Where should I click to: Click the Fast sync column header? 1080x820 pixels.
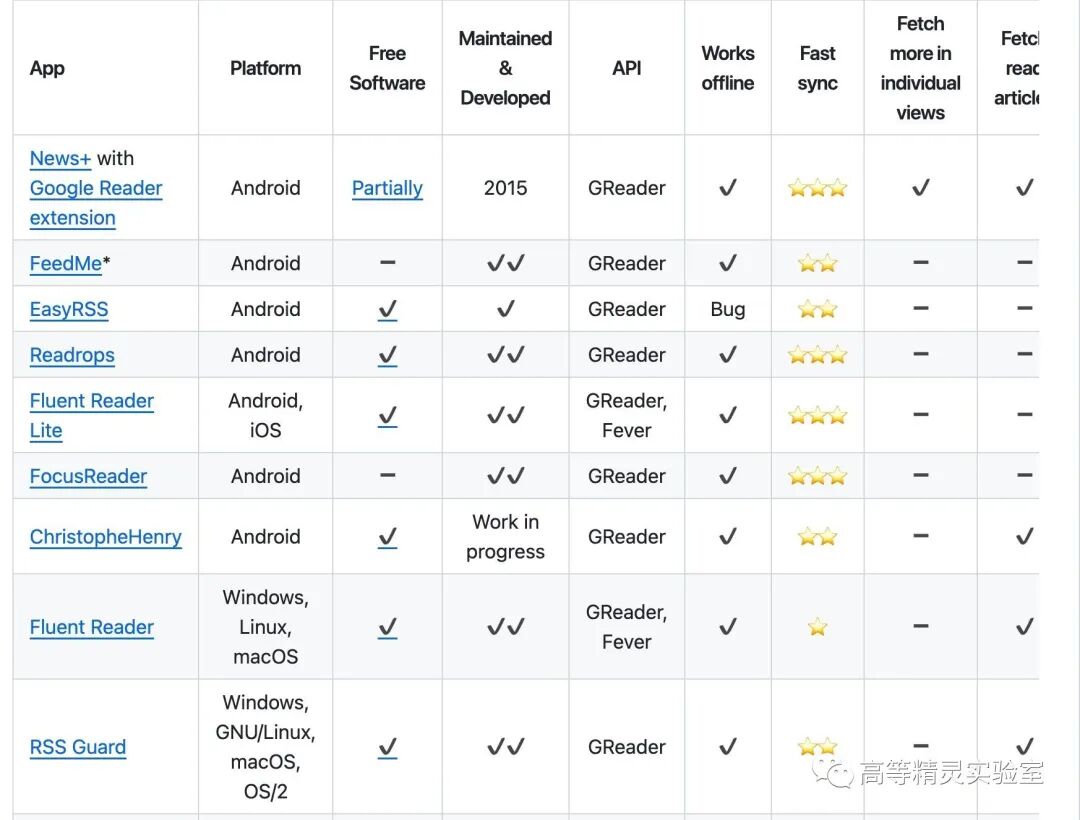[x=817, y=68]
